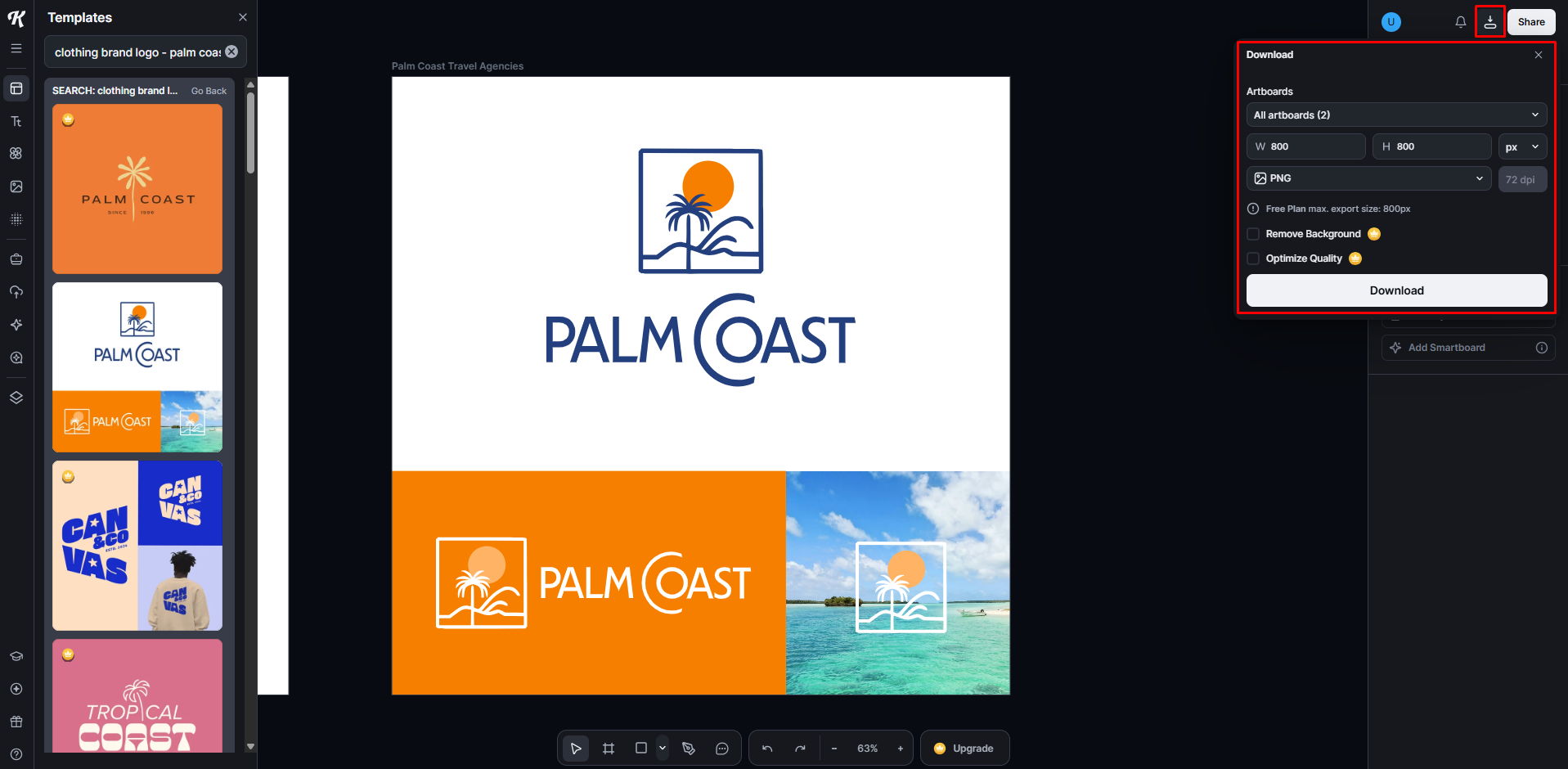Select the Frame tool in the bottom toolbar
1568x769 pixels.
click(x=608, y=747)
